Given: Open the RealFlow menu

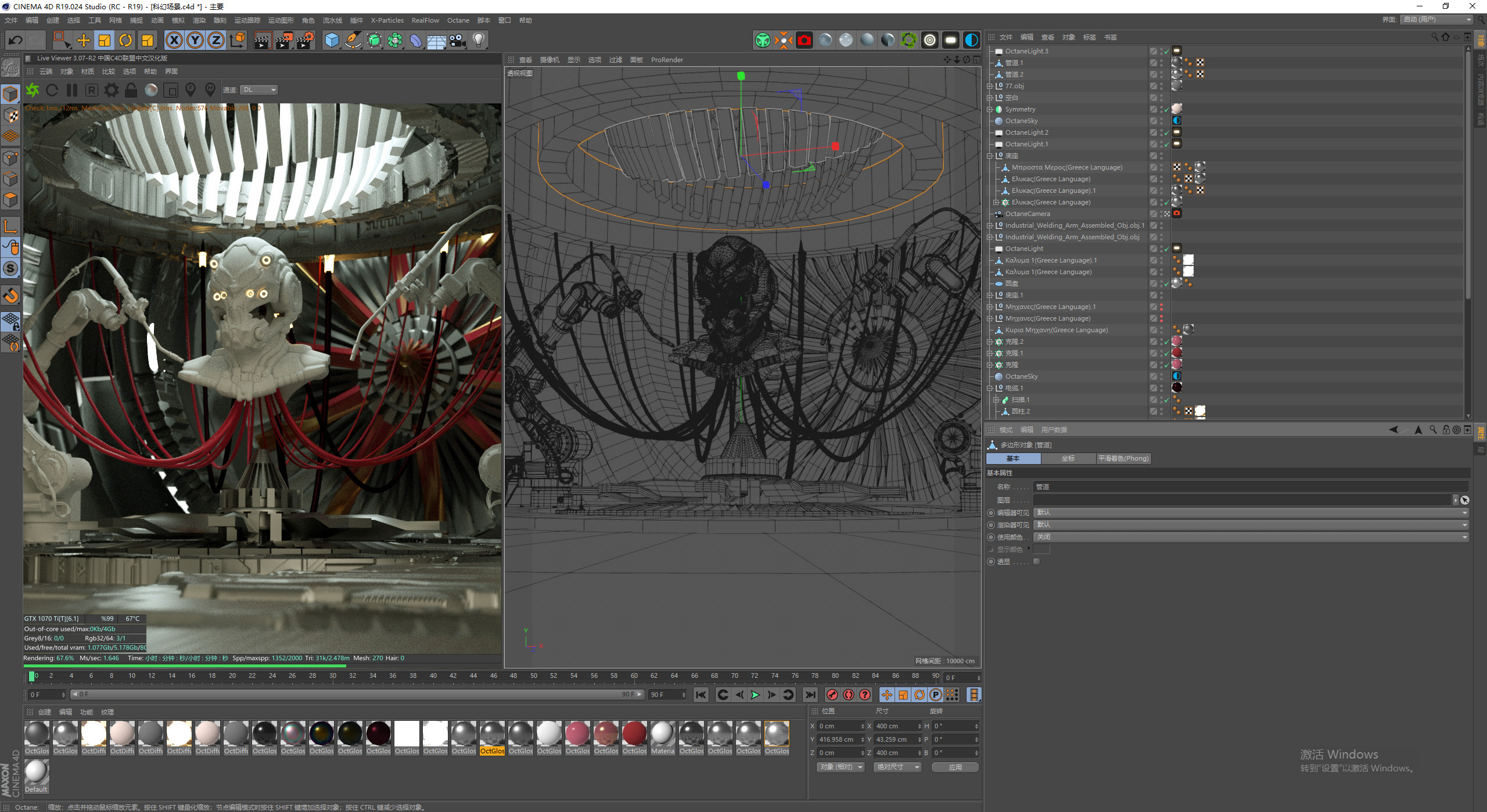Looking at the screenshot, I should (x=425, y=20).
